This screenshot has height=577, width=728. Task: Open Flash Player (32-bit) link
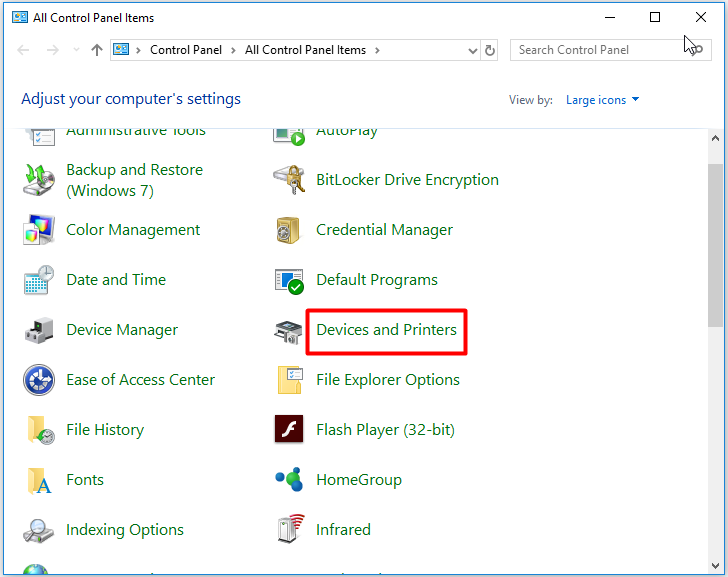[385, 430]
